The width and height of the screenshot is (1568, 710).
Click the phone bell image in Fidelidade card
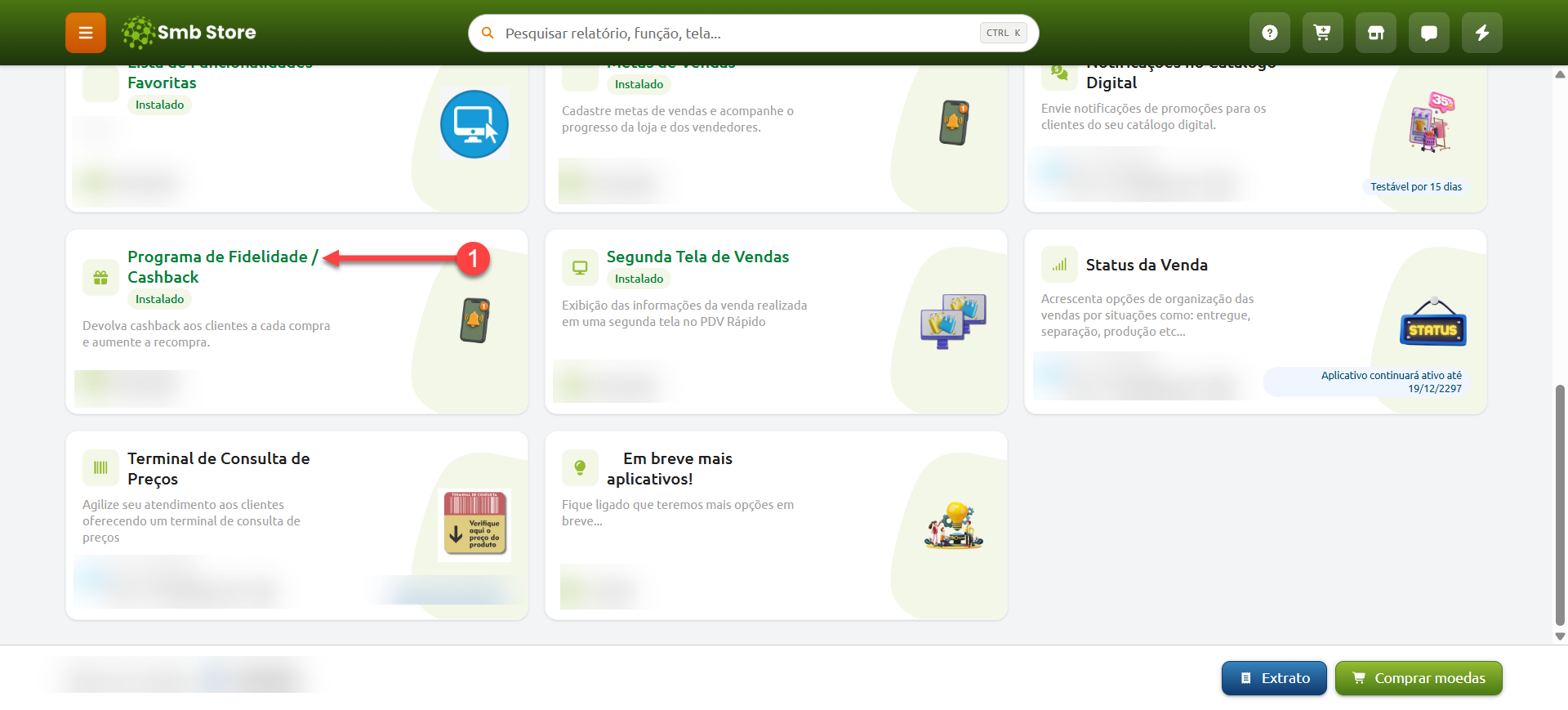tap(474, 320)
